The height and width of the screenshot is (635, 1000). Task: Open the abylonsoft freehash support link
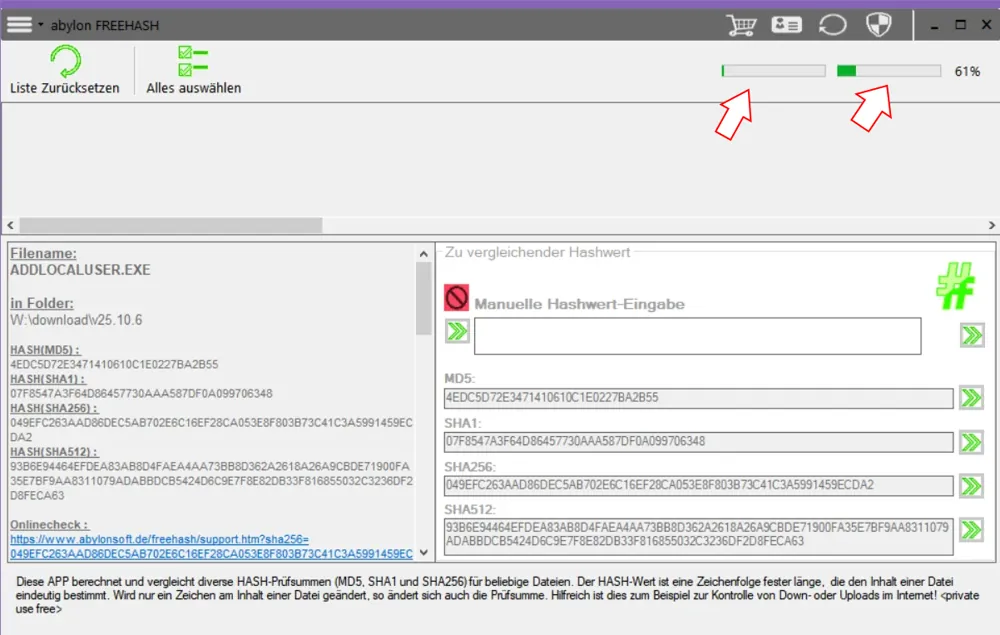click(x=159, y=539)
